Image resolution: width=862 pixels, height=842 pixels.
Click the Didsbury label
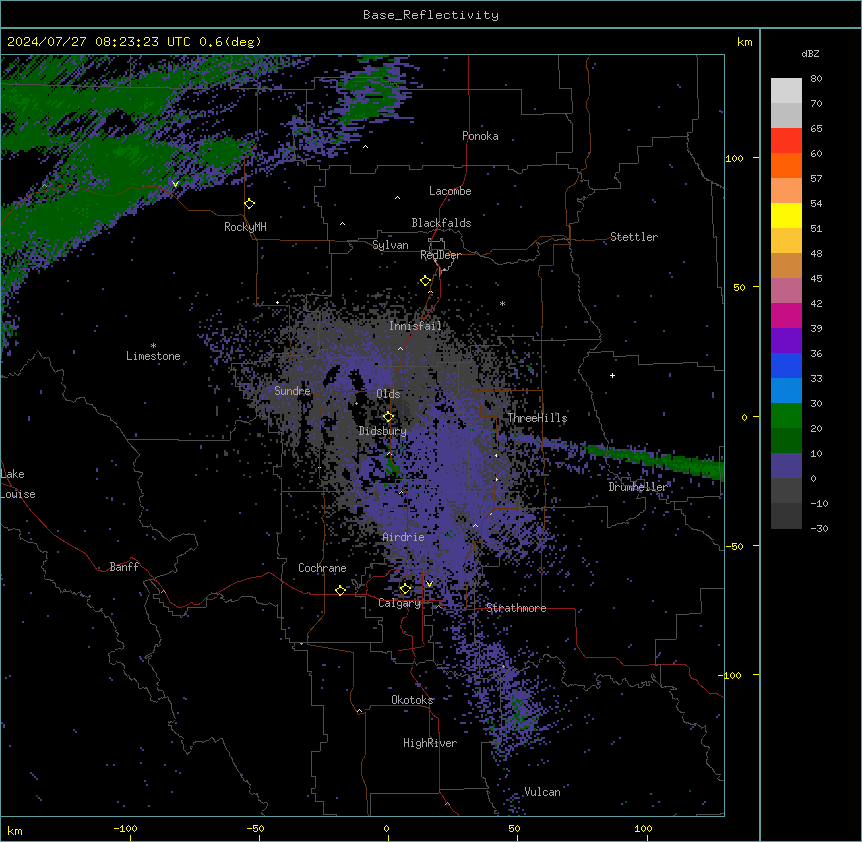(383, 431)
